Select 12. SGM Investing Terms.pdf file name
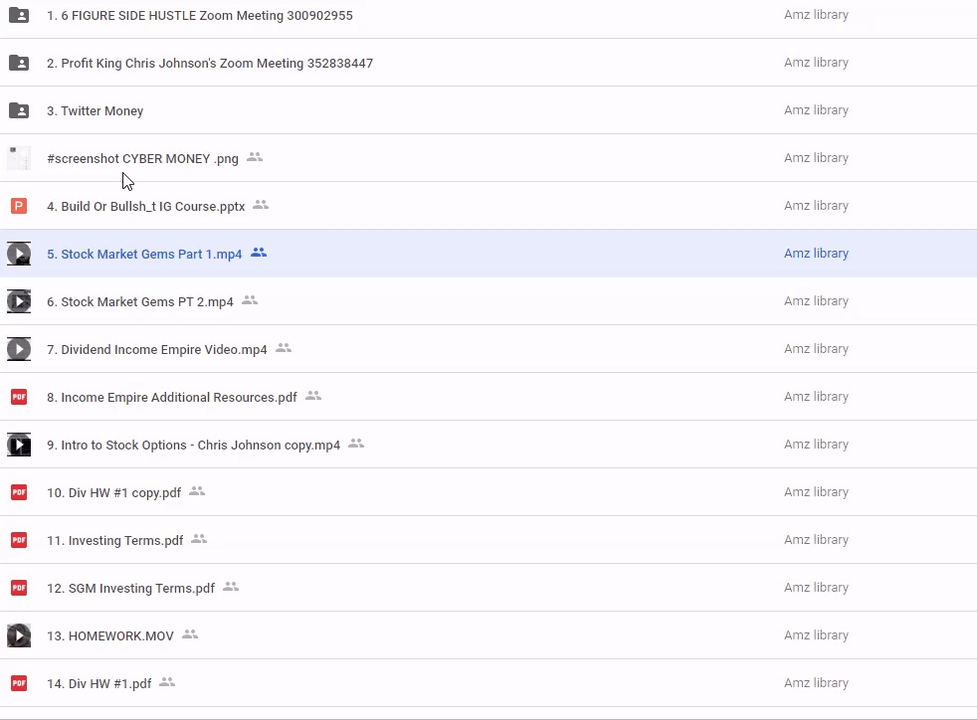Image resolution: width=977 pixels, height=720 pixels. (130, 588)
